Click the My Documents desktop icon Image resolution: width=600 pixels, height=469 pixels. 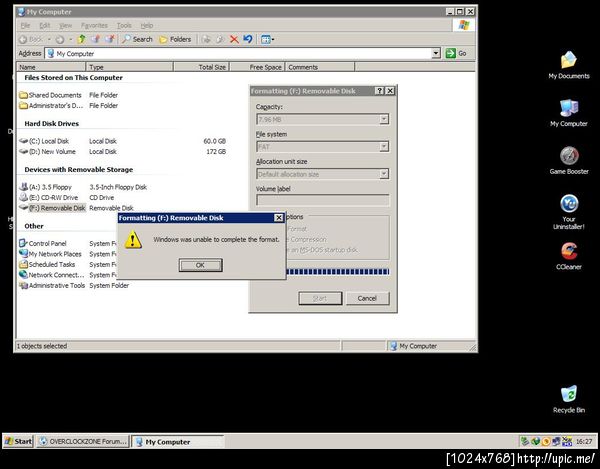click(x=569, y=65)
